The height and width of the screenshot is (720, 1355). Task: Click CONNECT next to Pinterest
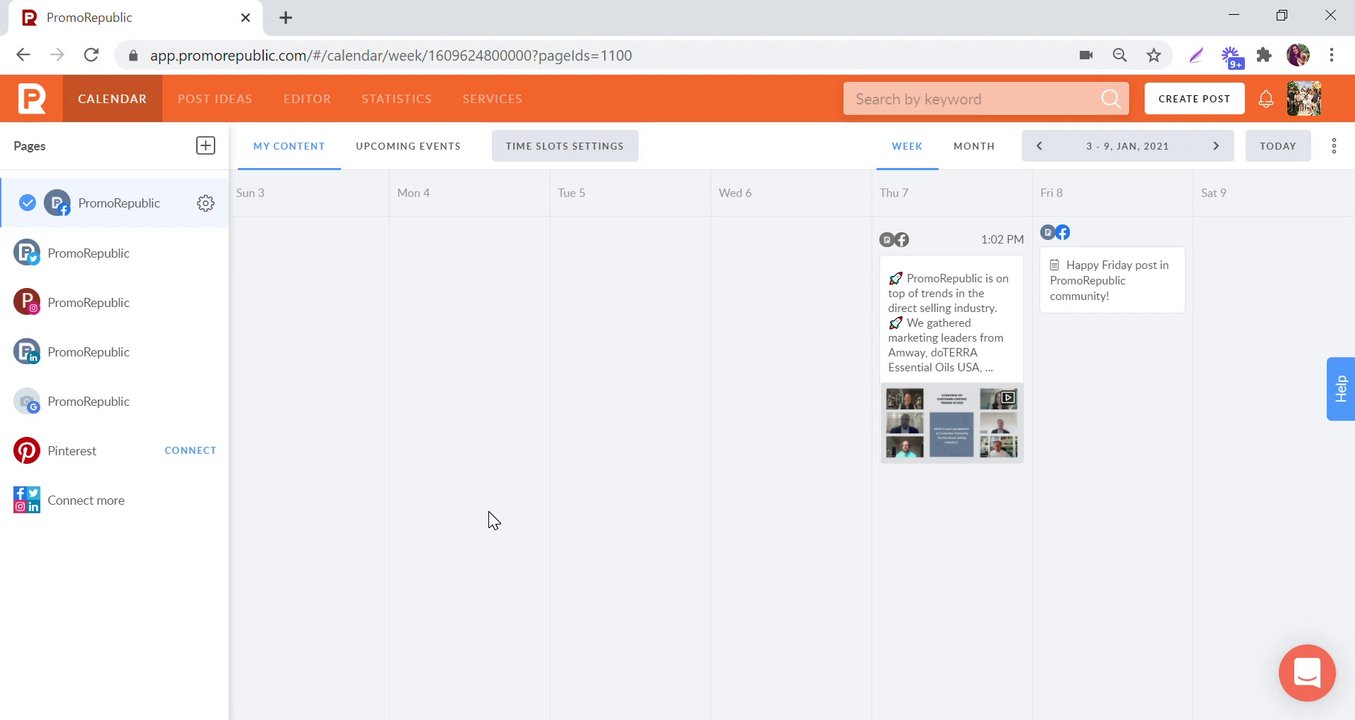(190, 451)
